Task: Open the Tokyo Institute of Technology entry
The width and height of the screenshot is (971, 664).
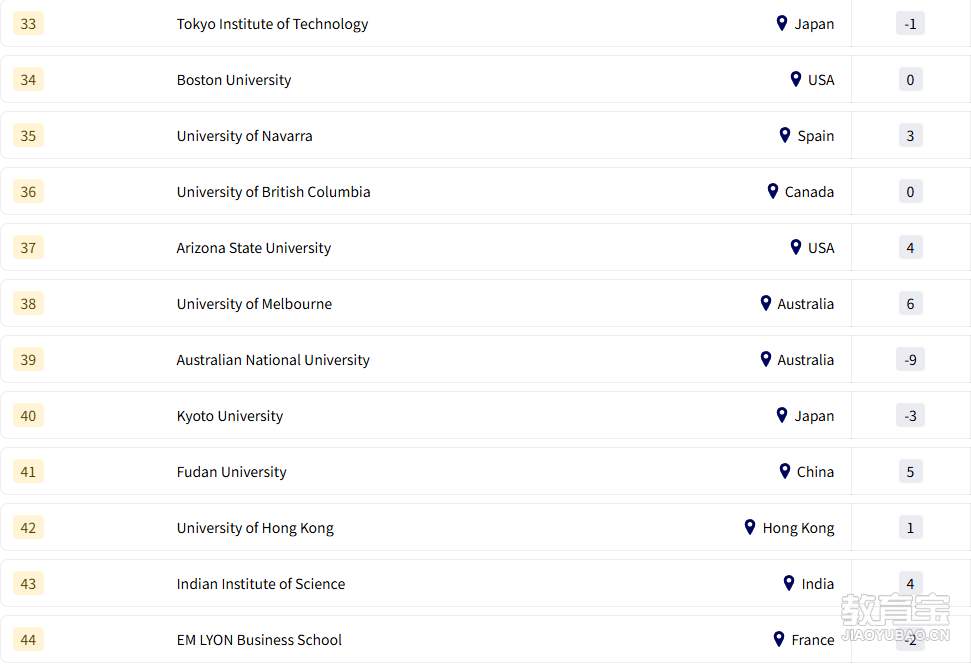Action: [272, 24]
